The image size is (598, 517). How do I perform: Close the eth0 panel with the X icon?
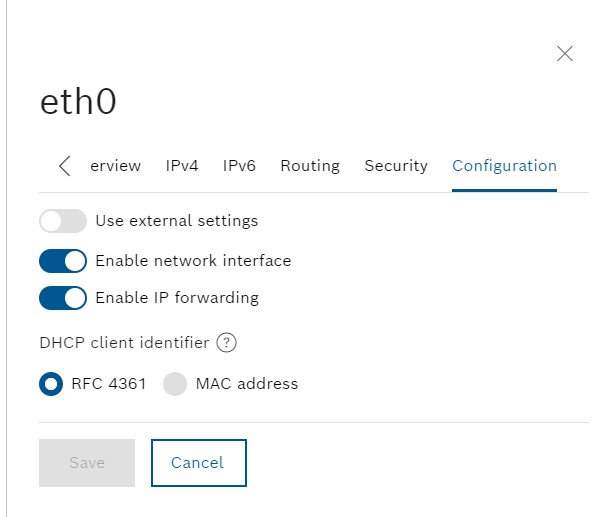tap(564, 53)
